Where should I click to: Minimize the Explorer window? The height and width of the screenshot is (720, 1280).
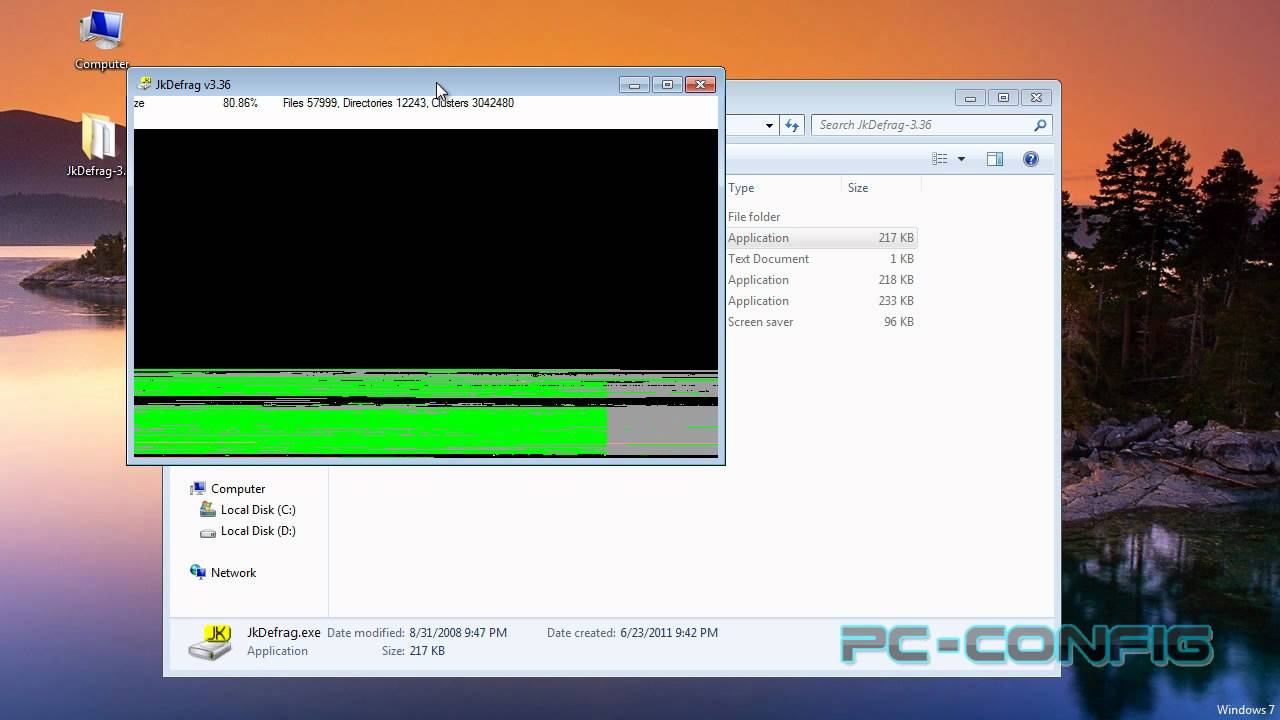click(969, 98)
